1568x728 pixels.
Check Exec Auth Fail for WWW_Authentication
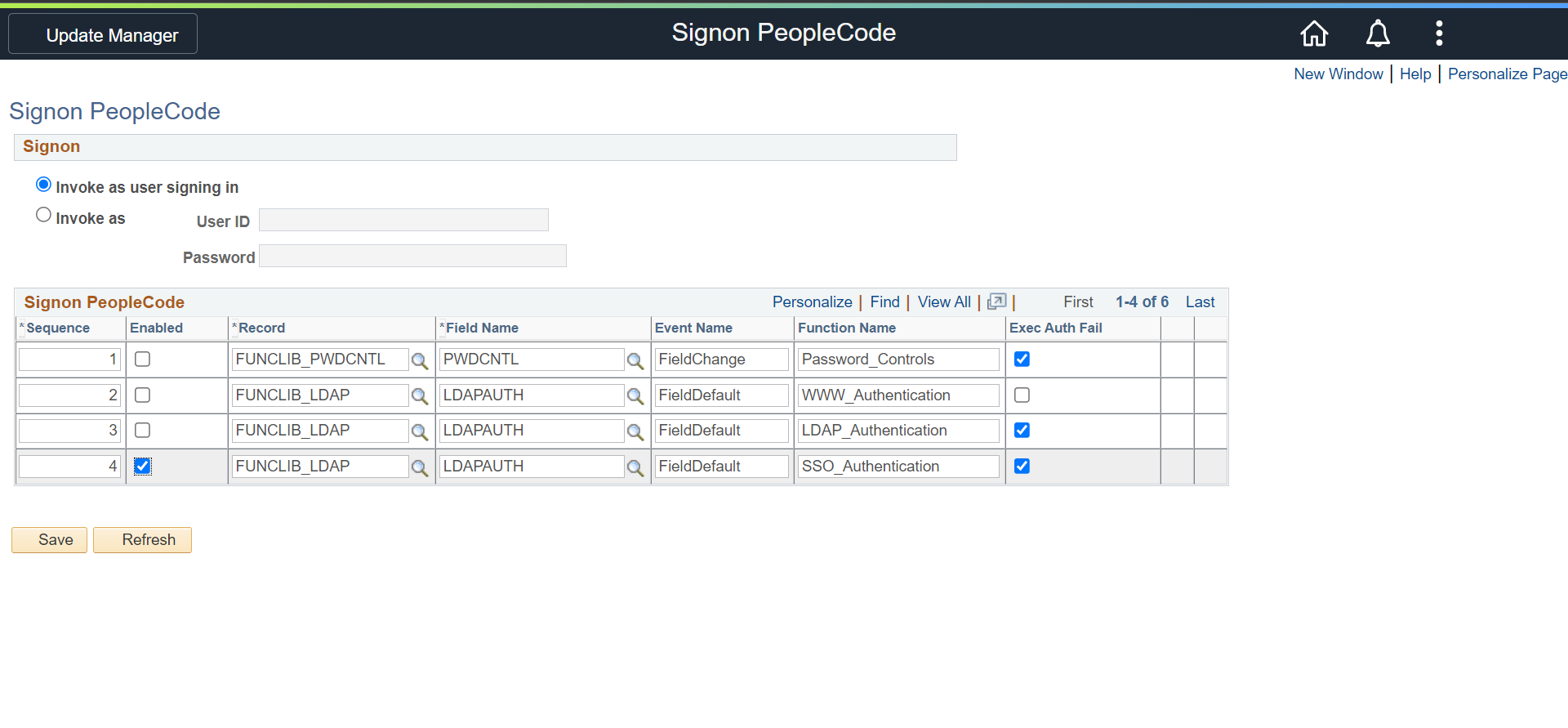coord(1022,395)
